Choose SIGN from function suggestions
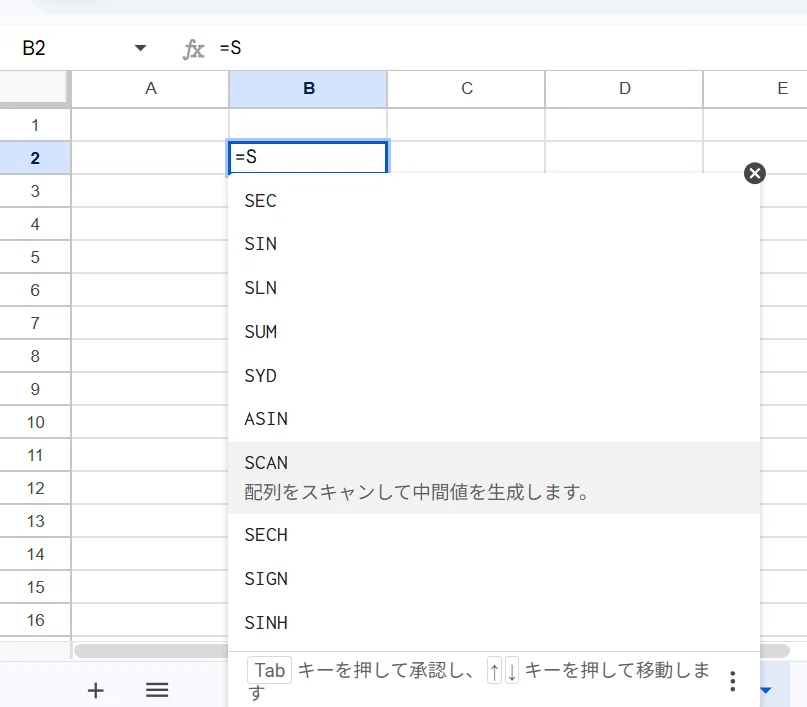The width and height of the screenshot is (807, 707). tap(494, 579)
